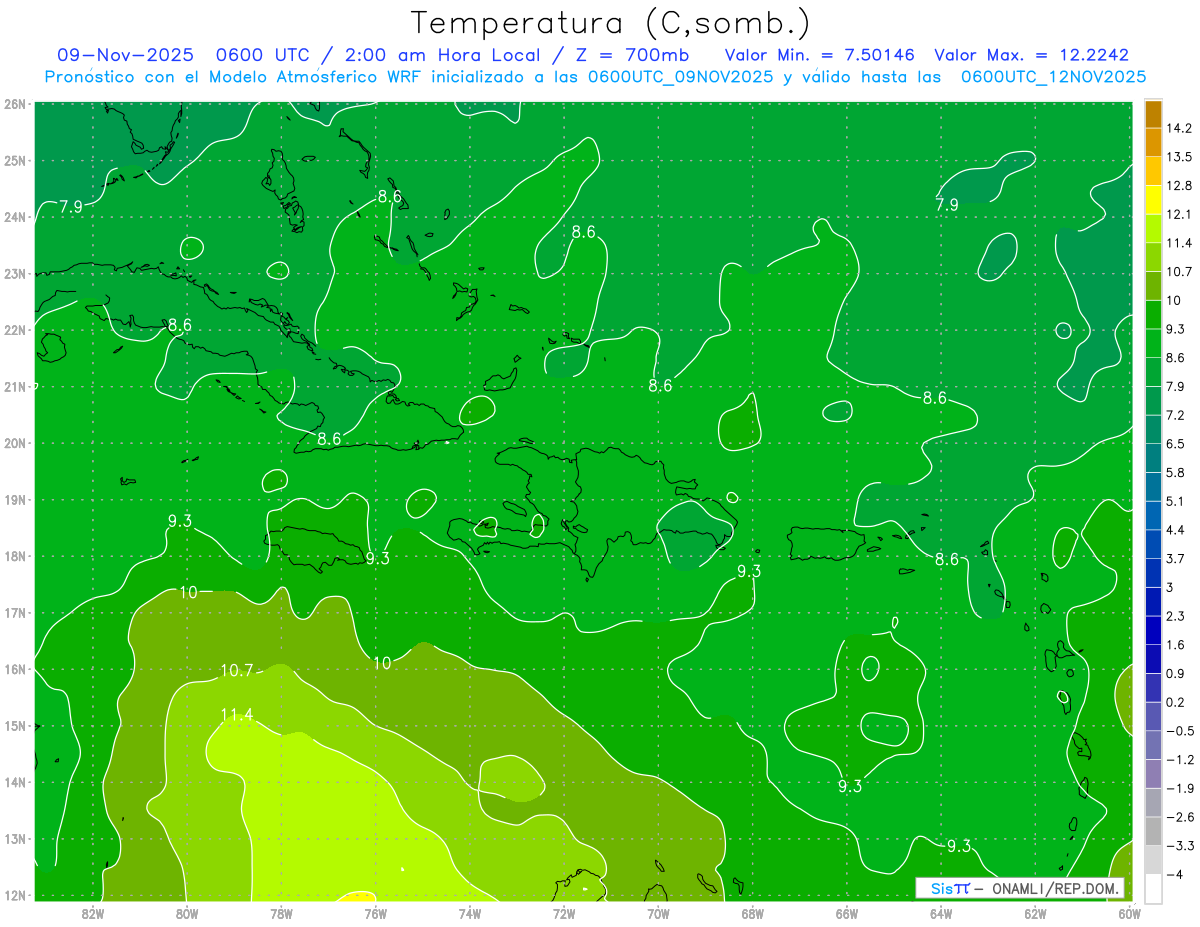Click the latitude axis label "26N"
This screenshot has width=1200, height=927.
click(x=15, y=104)
